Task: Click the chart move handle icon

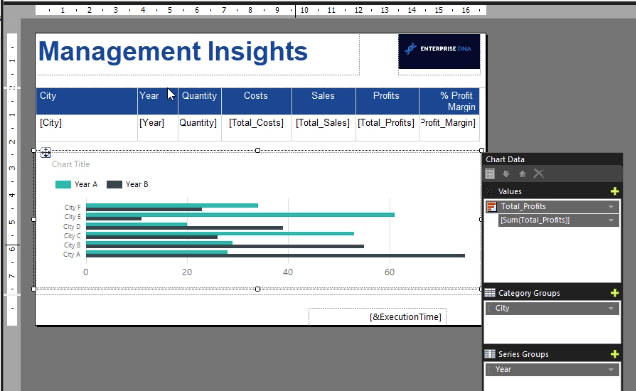Action: [x=45, y=153]
